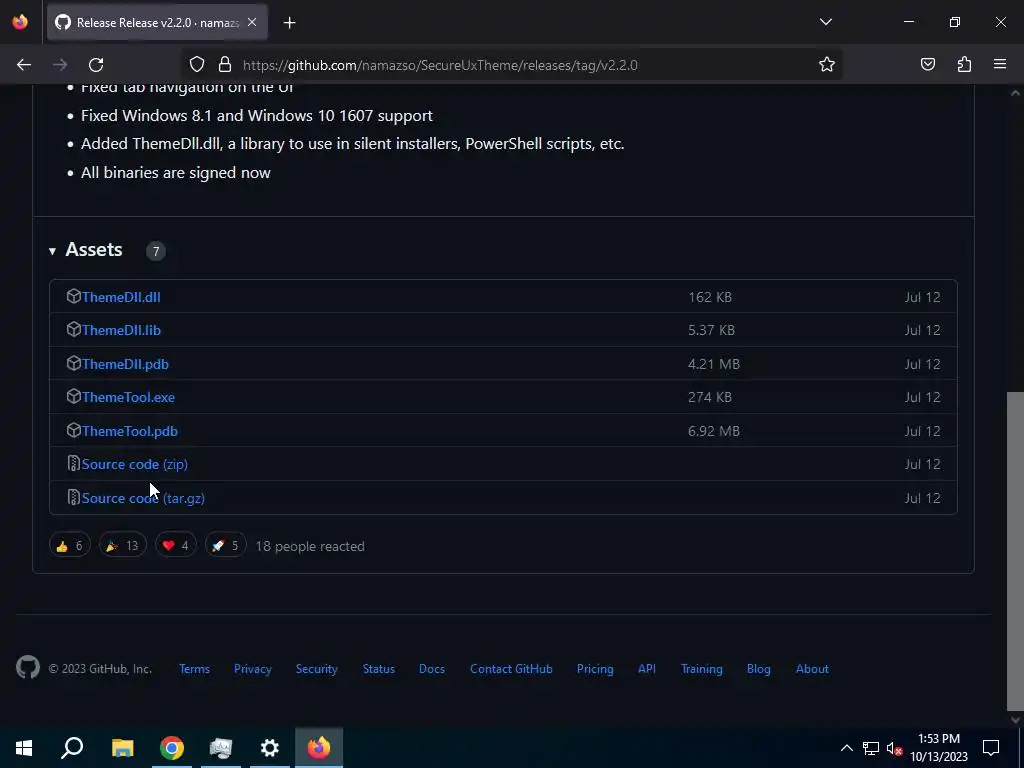Open File Explorer from the taskbar
Viewport: 1024px width, 768px height.
[x=122, y=748]
